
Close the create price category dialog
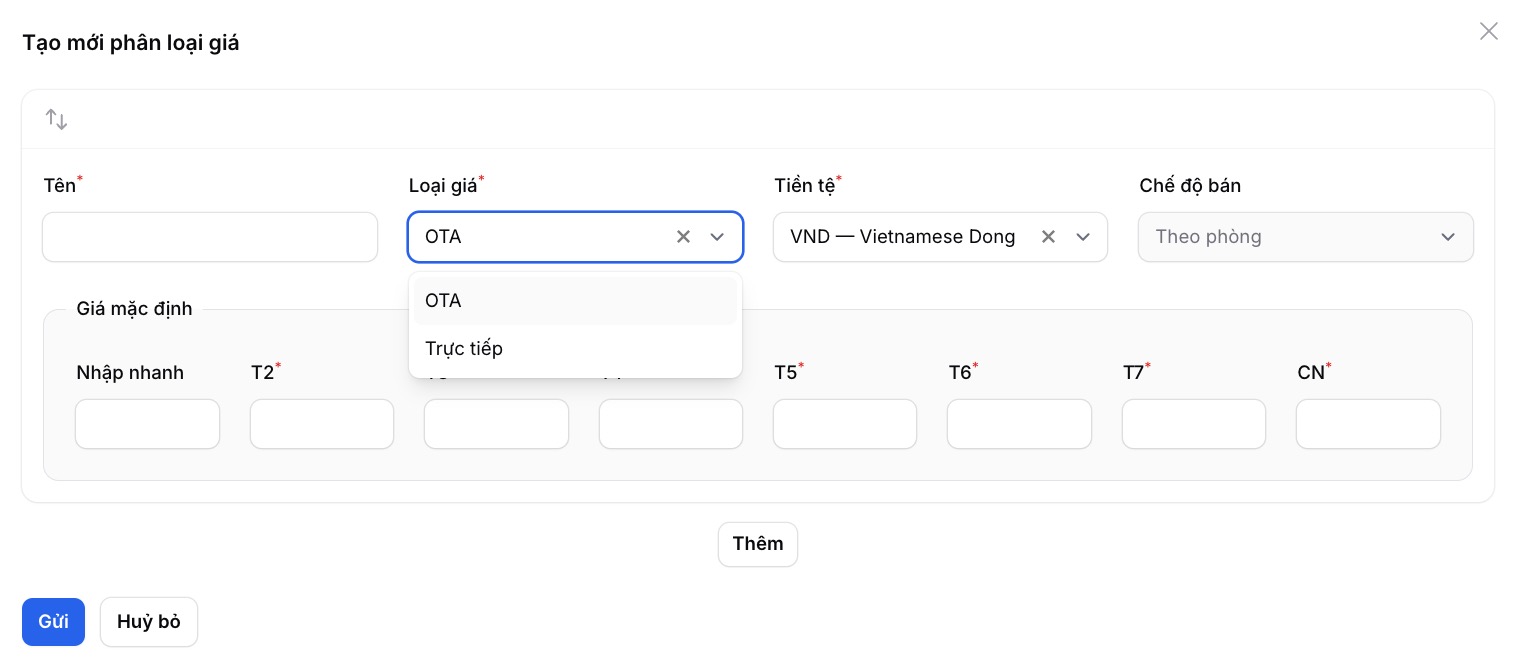tap(1488, 32)
